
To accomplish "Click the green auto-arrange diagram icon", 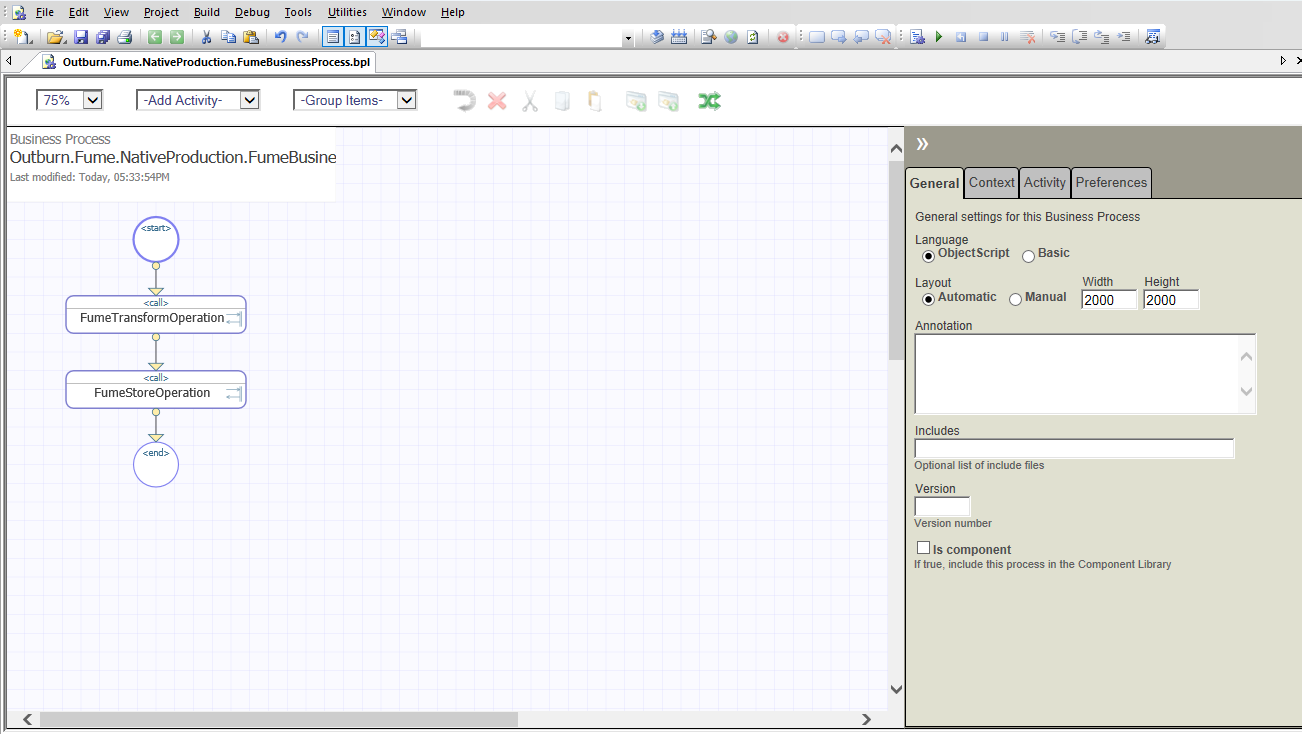I will tap(709, 101).
